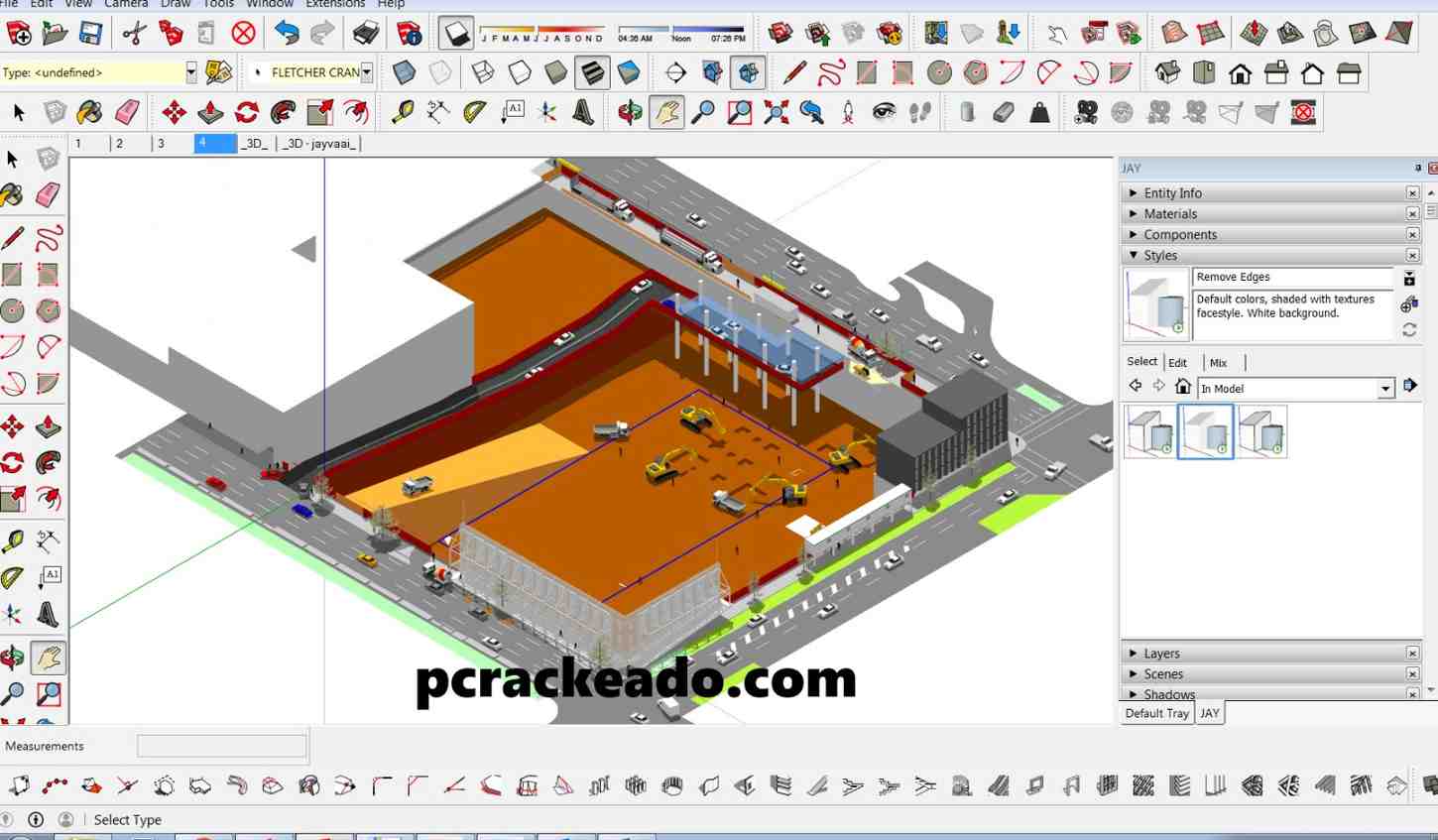Click Create New Style button
This screenshot has height=840, width=1438.
click(x=1408, y=304)
